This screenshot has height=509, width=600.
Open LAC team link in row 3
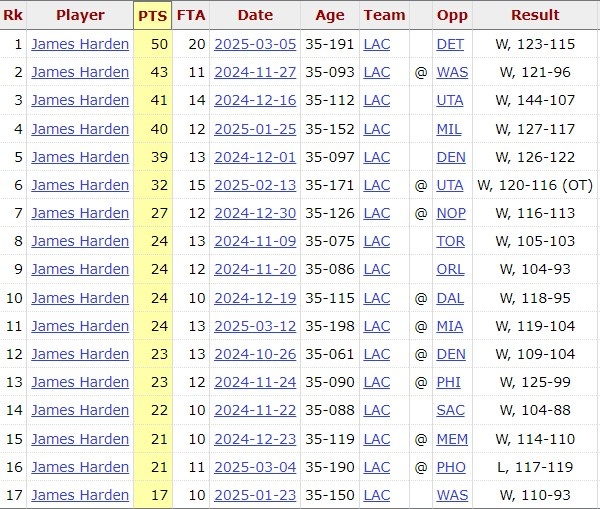(377, 101)
